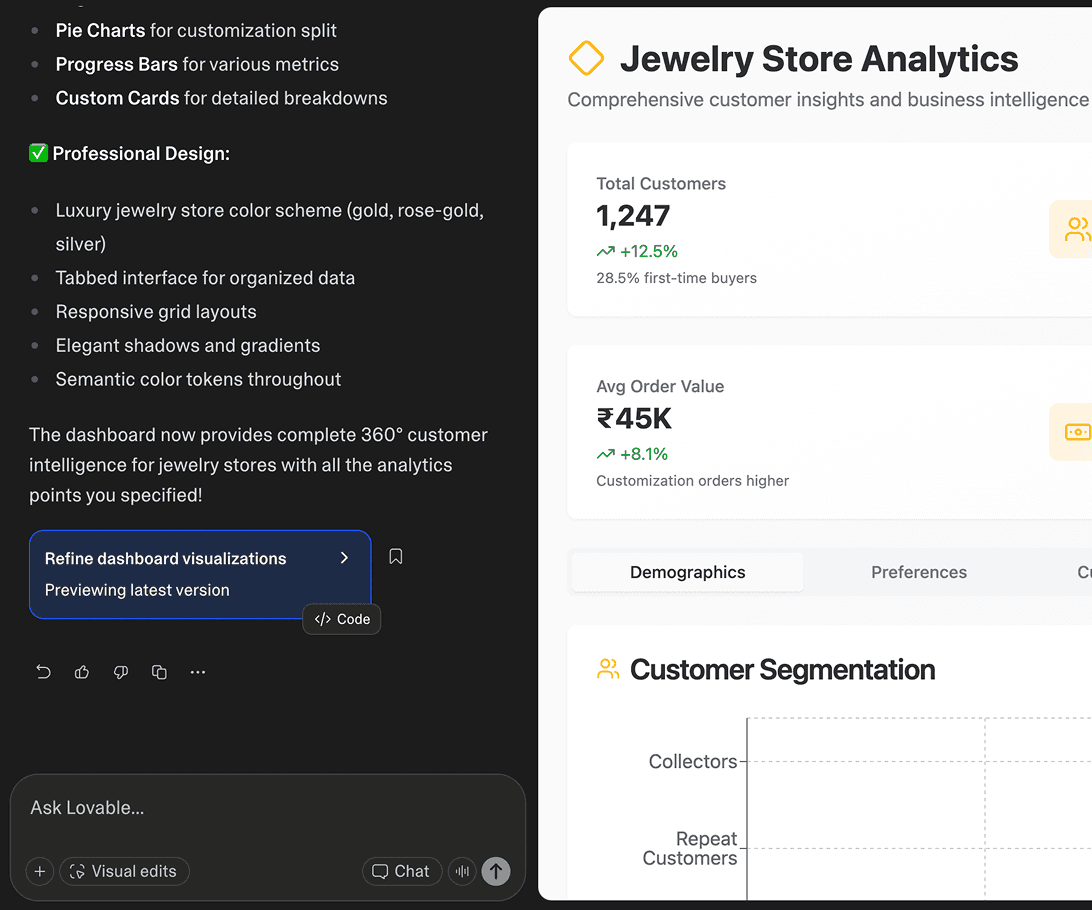The height and width of the screenshot is (910, 1092).
Task: Click the thumbs up icon
Action: [82, 672]
